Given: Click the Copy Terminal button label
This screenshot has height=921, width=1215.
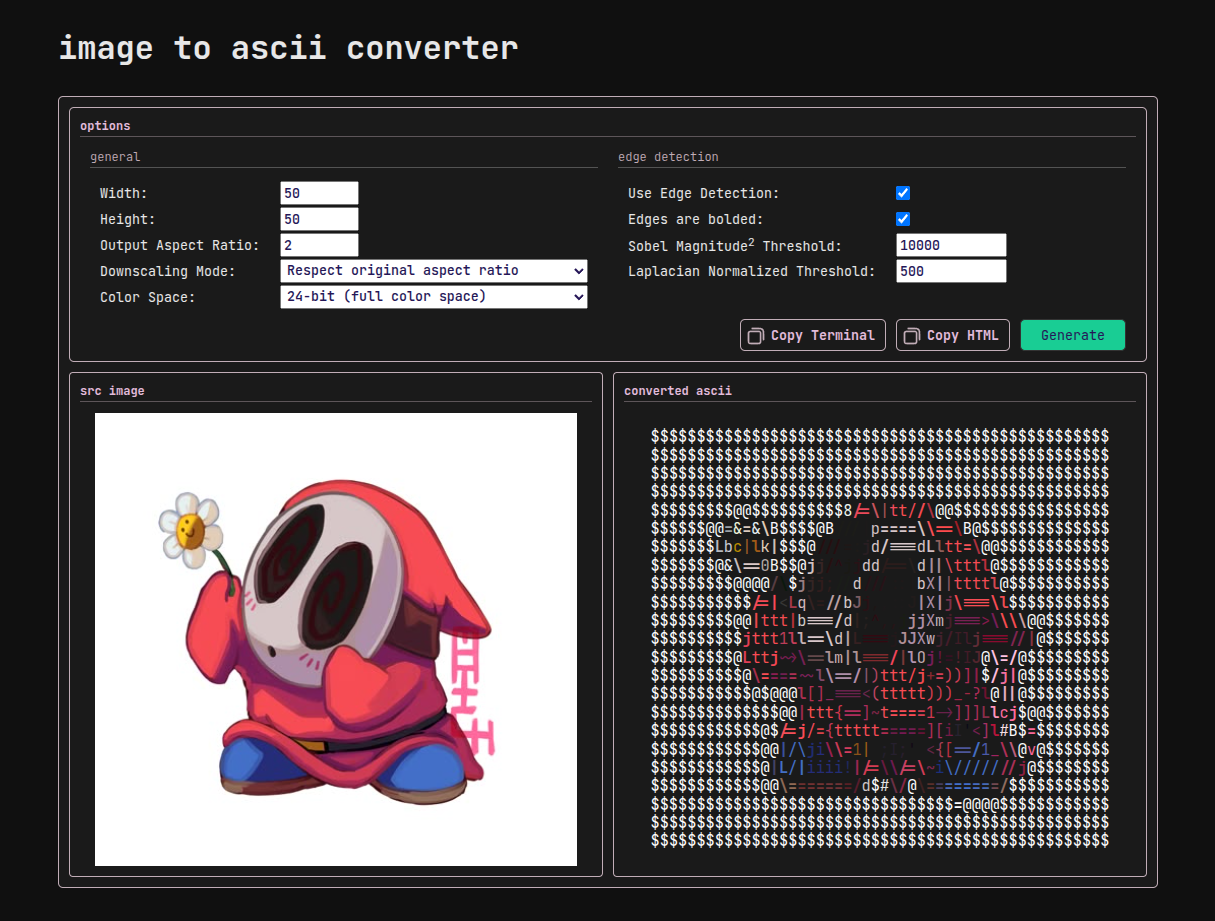Looking at the screenshot, I should 822,336.
